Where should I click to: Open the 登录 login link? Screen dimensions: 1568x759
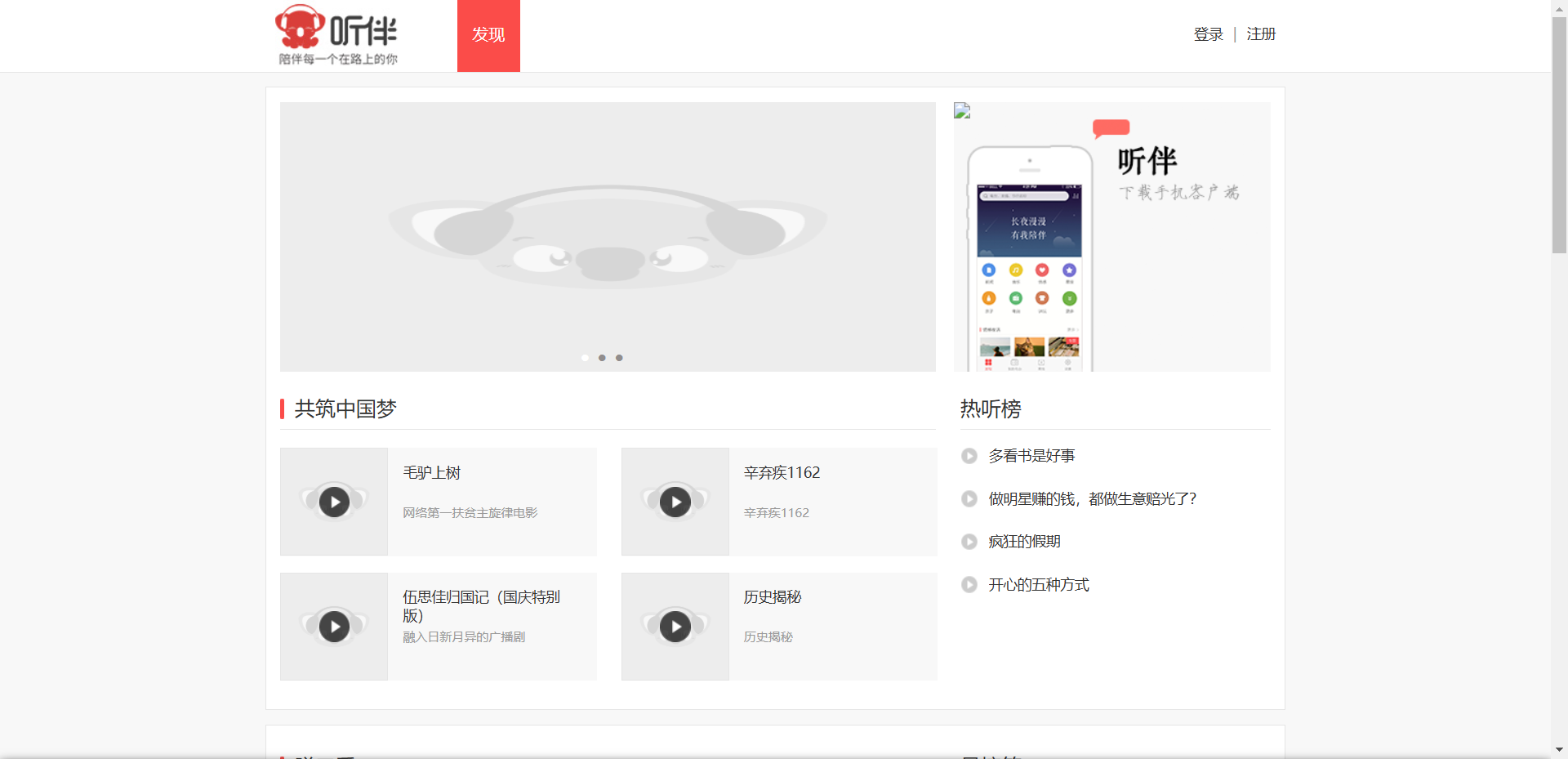point(1208,33)
